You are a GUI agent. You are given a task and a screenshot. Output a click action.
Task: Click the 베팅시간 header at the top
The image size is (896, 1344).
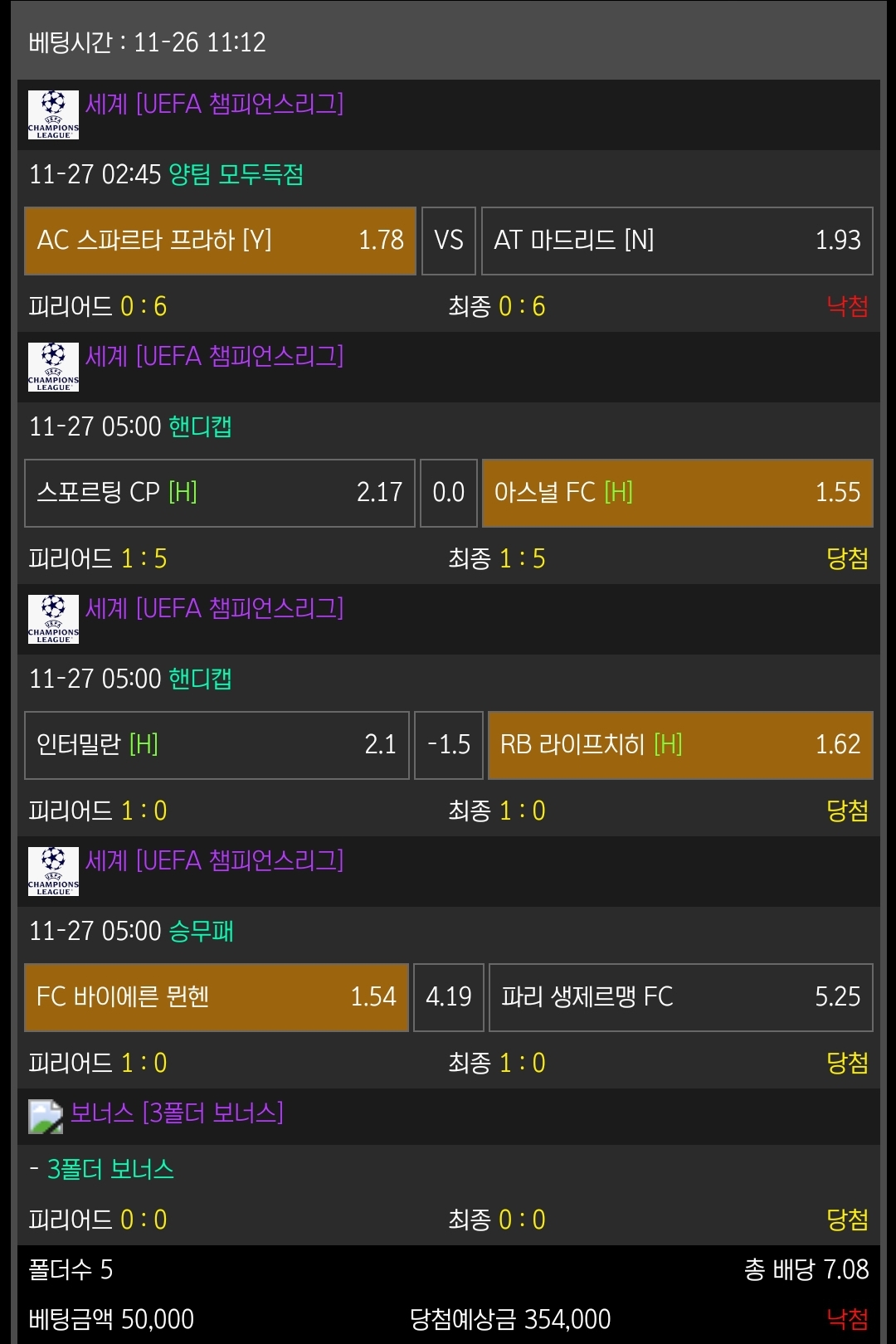click(x=147, y=42)
